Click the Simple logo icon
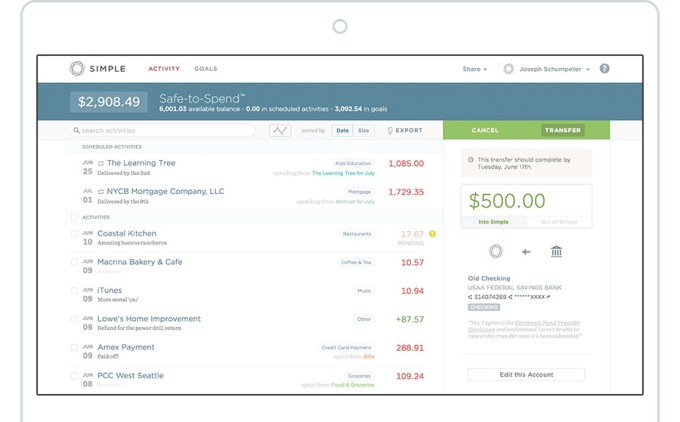This screenshot has height=422, width=680. point(77,69)
